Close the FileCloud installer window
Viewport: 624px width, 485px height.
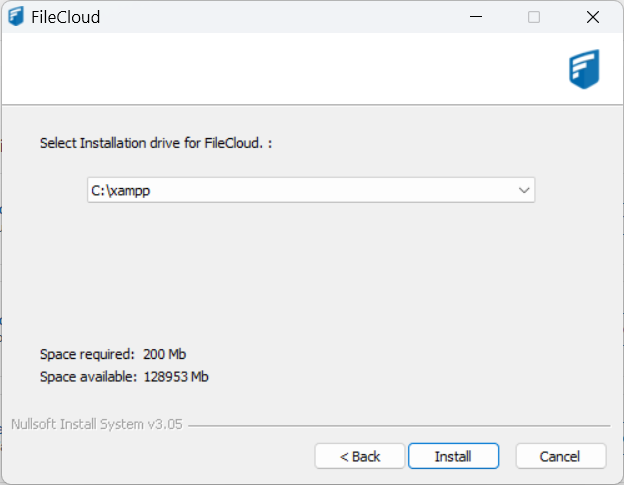pyautogui.click(x=592, y=17)
